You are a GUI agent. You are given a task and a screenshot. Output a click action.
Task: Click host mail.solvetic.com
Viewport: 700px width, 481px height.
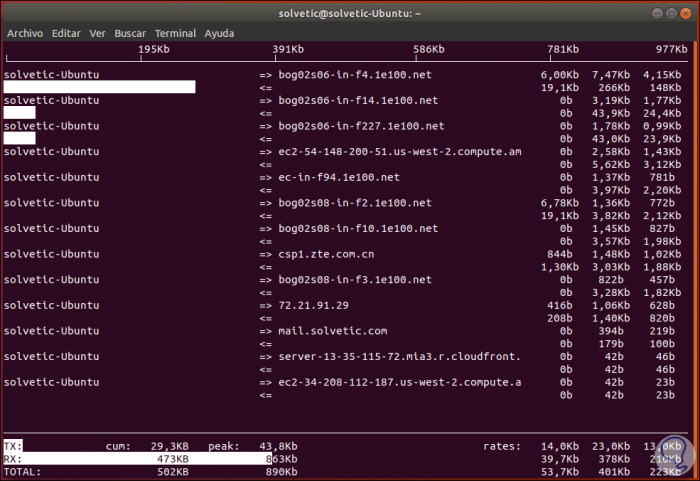(333, 331)
